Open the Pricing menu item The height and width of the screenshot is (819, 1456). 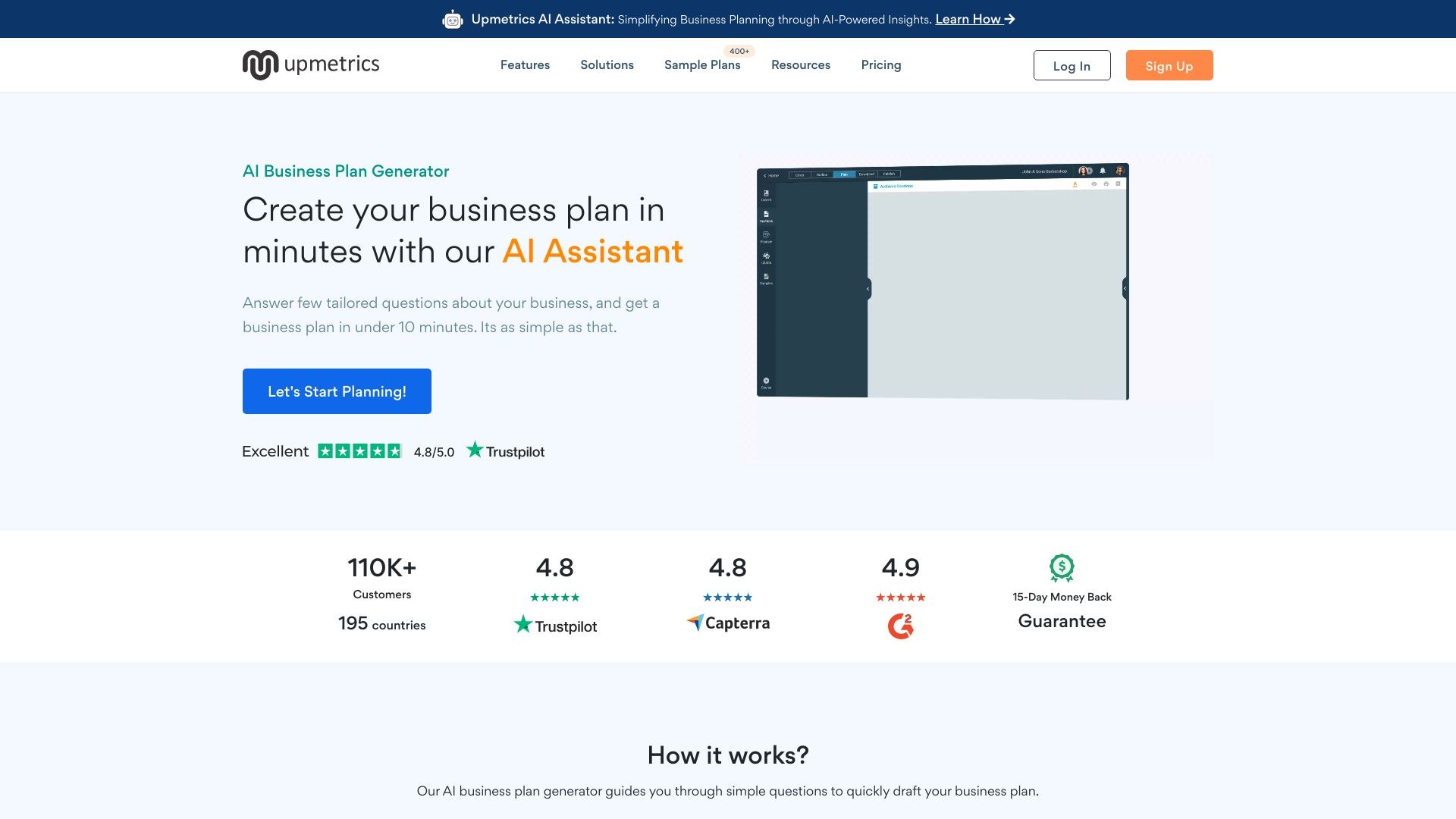[x=880, y=65]
